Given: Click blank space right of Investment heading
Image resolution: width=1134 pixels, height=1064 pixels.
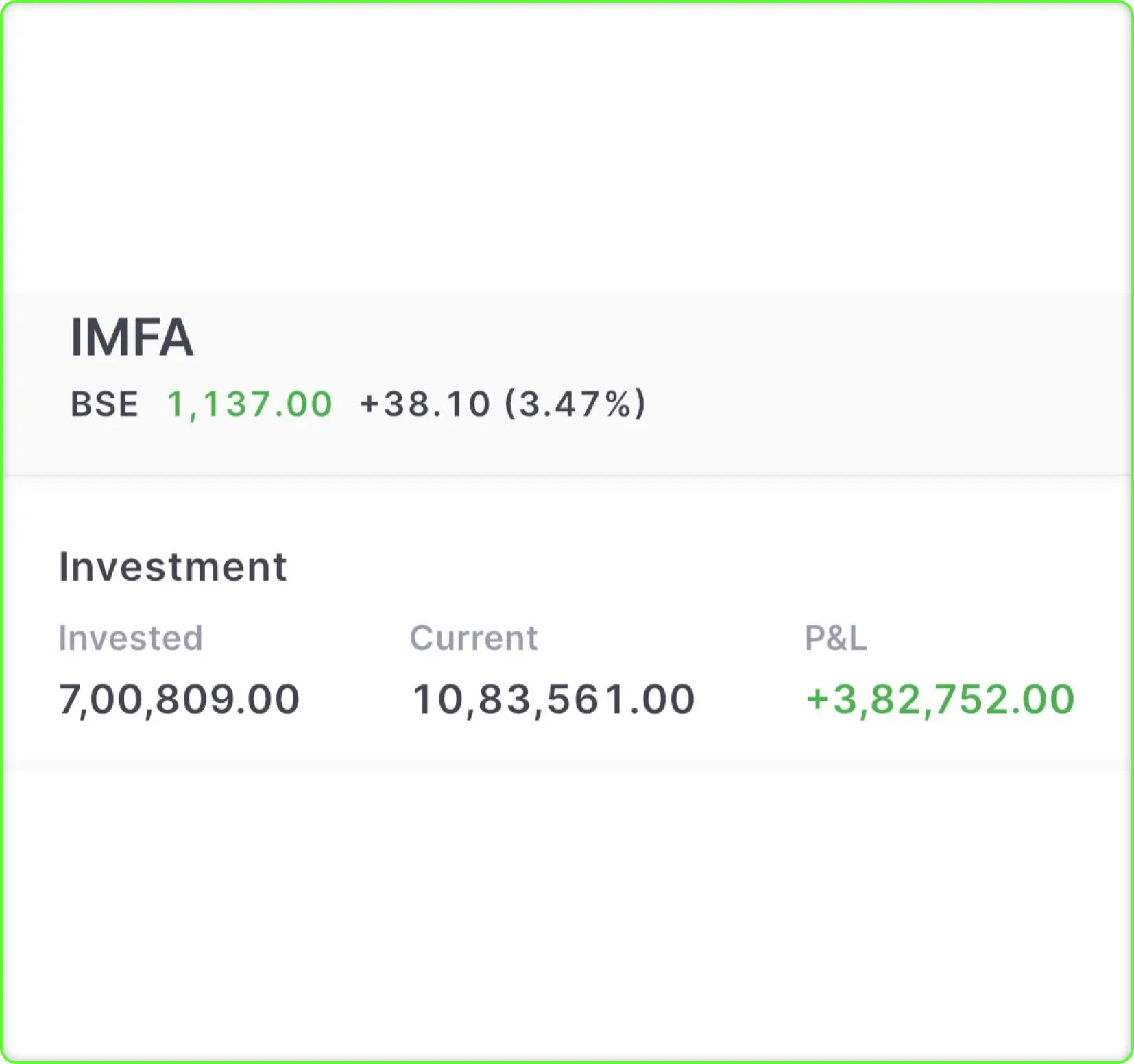Looking at the screenshot, I should click(686, 567).
